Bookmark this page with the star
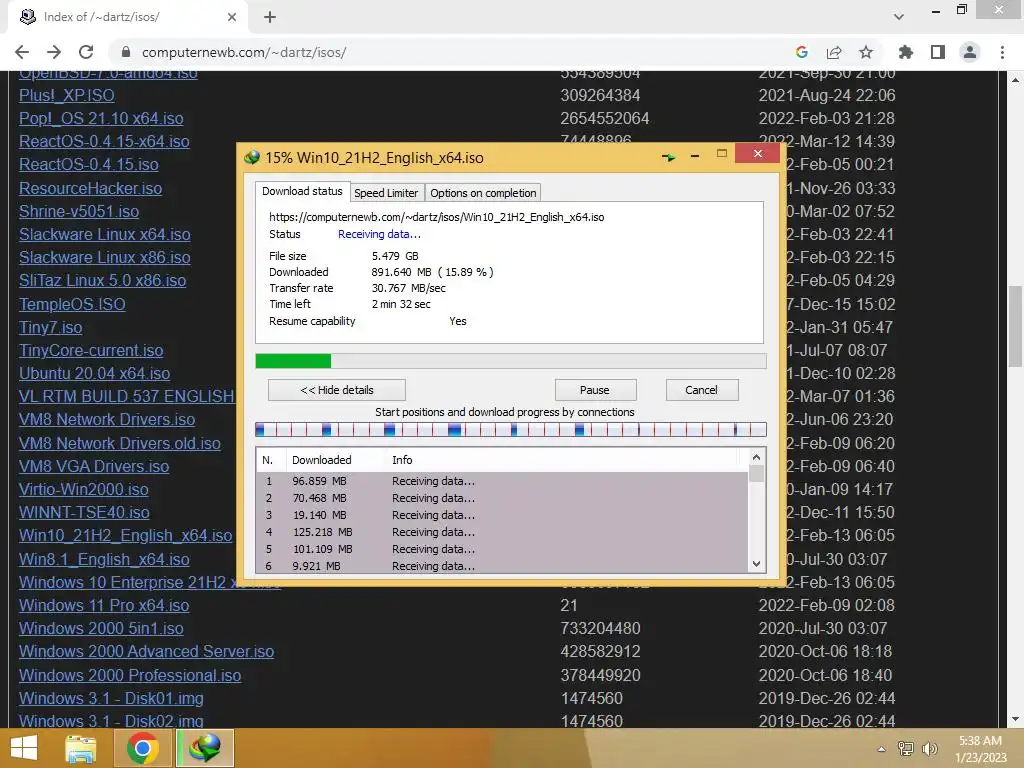Screen dimensions: 1024x768 [x=866, y=52]
